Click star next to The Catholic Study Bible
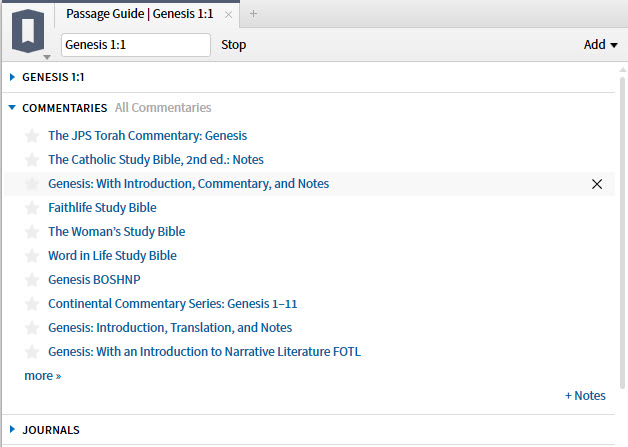628x447 pixels. (x=32, y=160)
